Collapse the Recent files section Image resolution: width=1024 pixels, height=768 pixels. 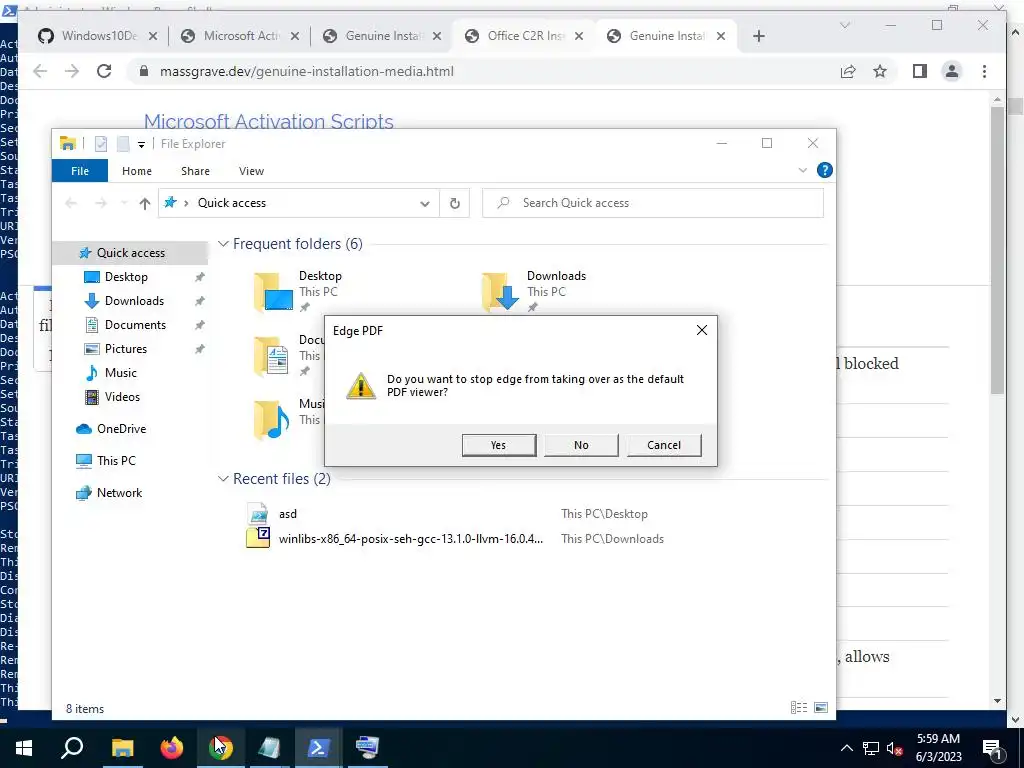223,479
